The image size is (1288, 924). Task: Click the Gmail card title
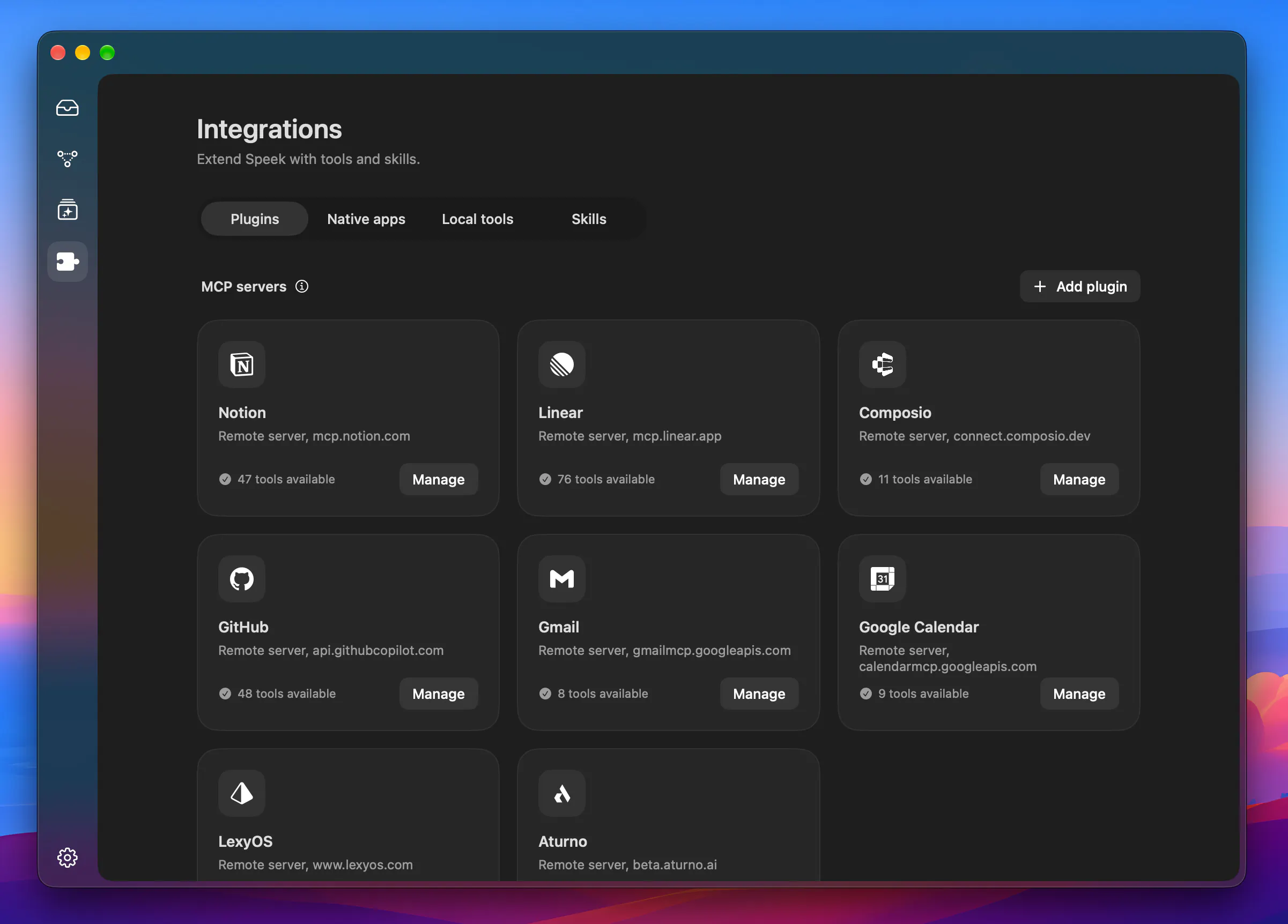point(559,627)
